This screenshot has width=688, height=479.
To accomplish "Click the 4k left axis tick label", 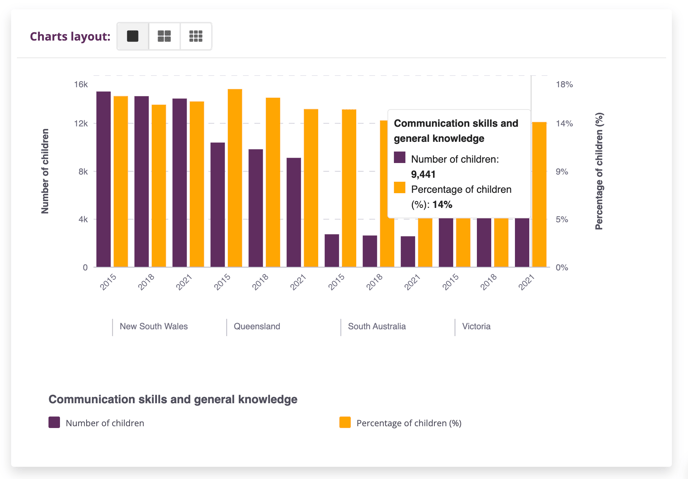I will [x=83, y=219].
